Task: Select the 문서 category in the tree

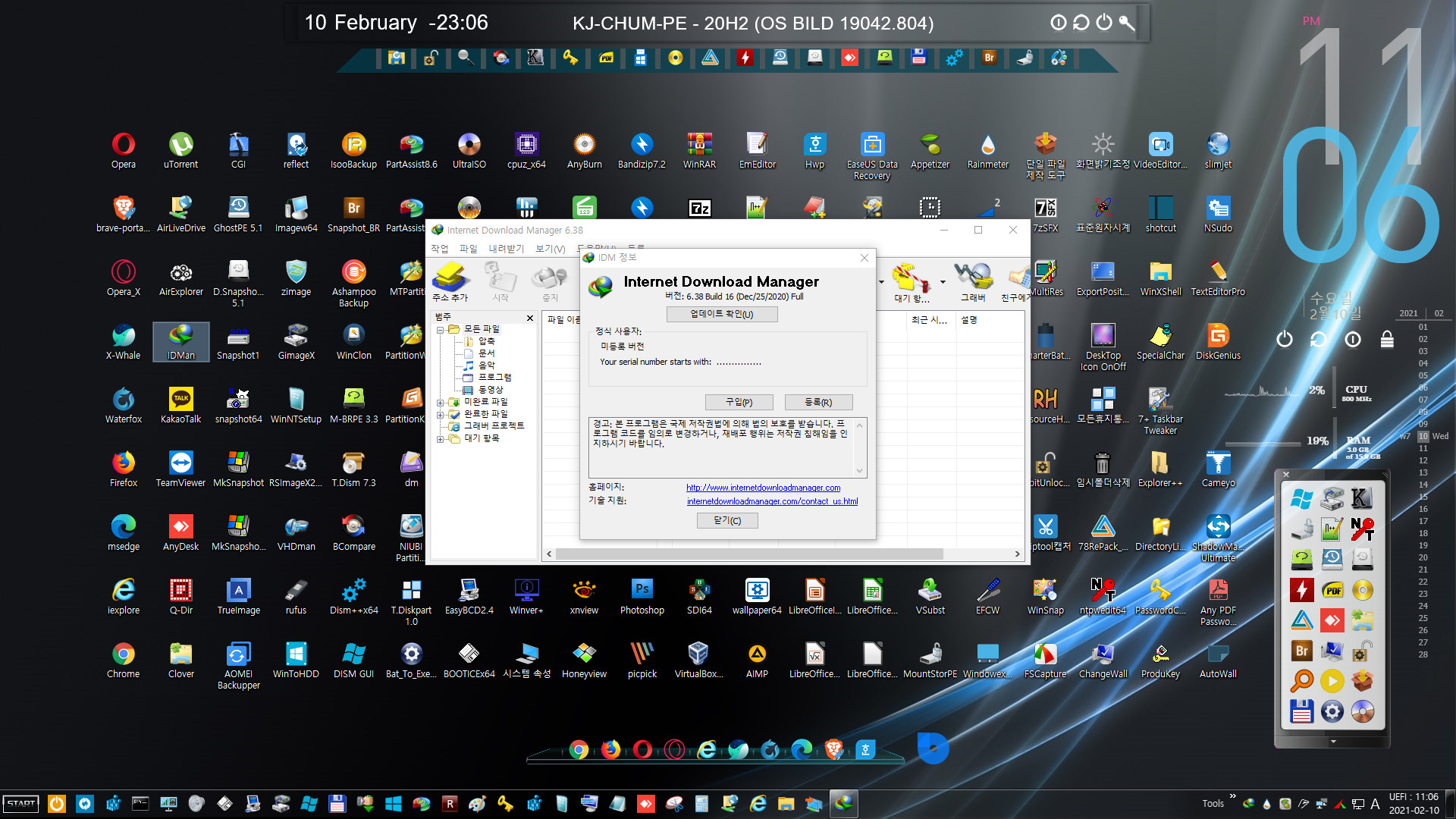Action: [486, 353]
